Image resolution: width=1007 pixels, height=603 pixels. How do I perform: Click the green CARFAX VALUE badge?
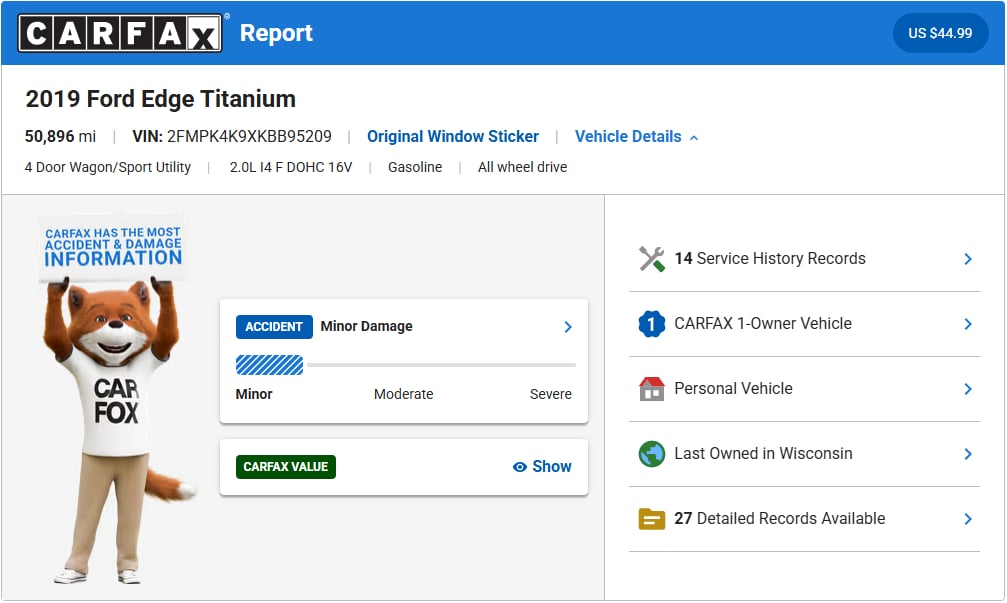(285, 467)
